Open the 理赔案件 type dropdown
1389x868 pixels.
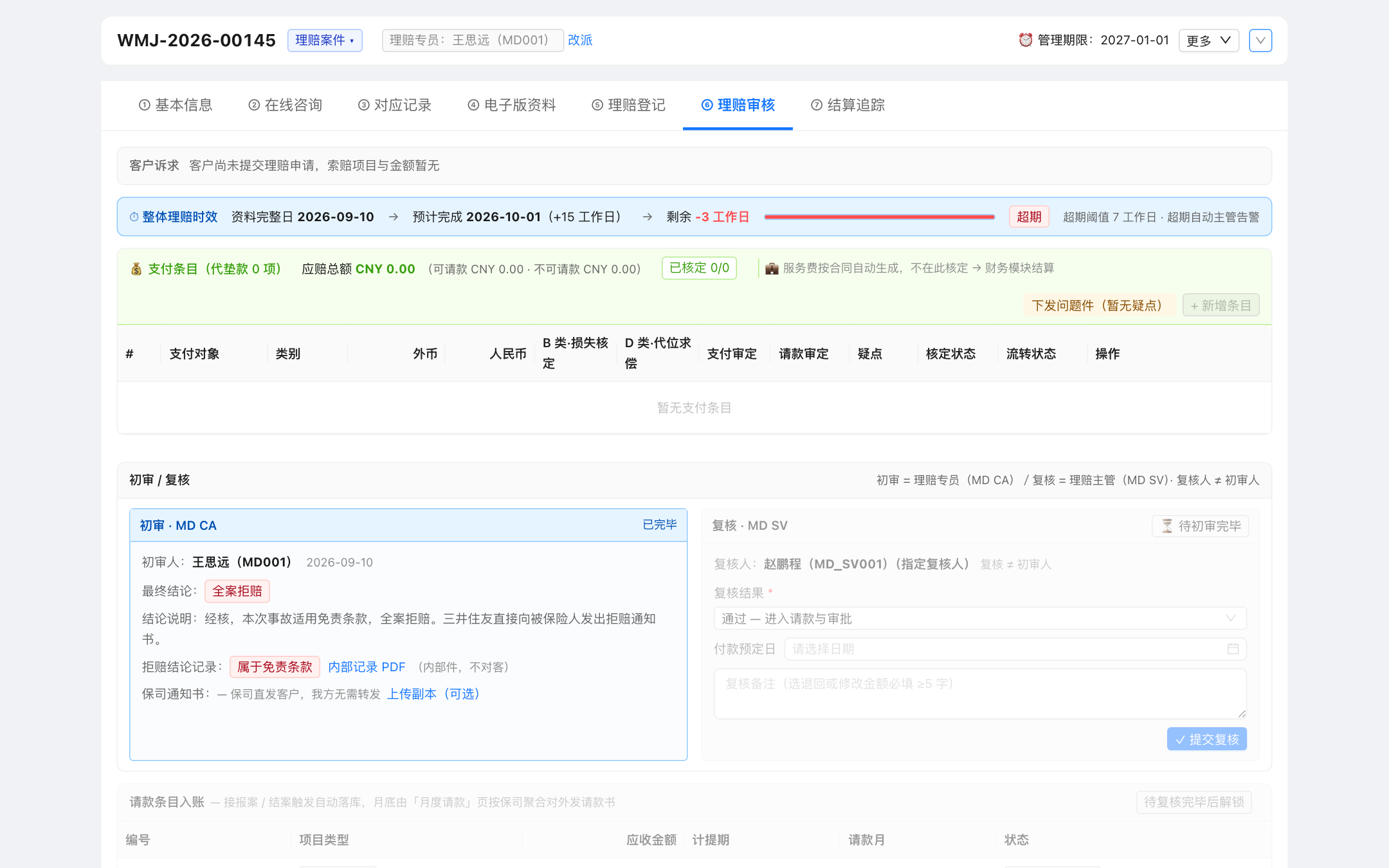pos(325,40)
